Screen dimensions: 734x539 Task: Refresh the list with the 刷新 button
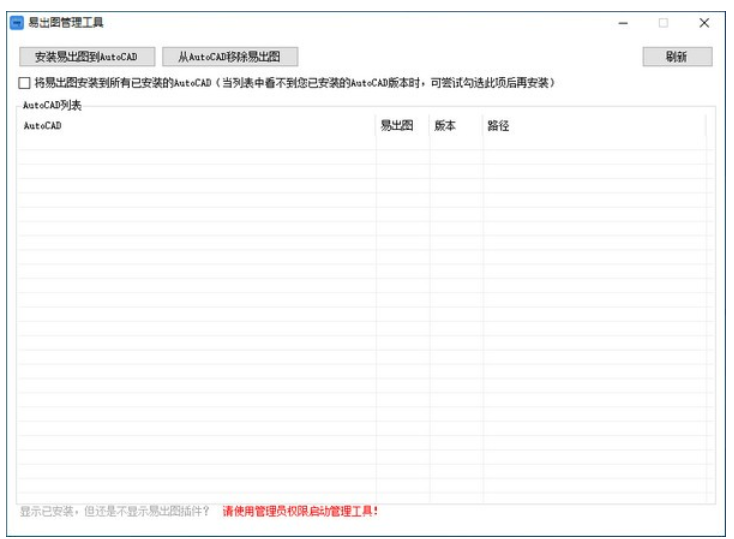point(677,57)
